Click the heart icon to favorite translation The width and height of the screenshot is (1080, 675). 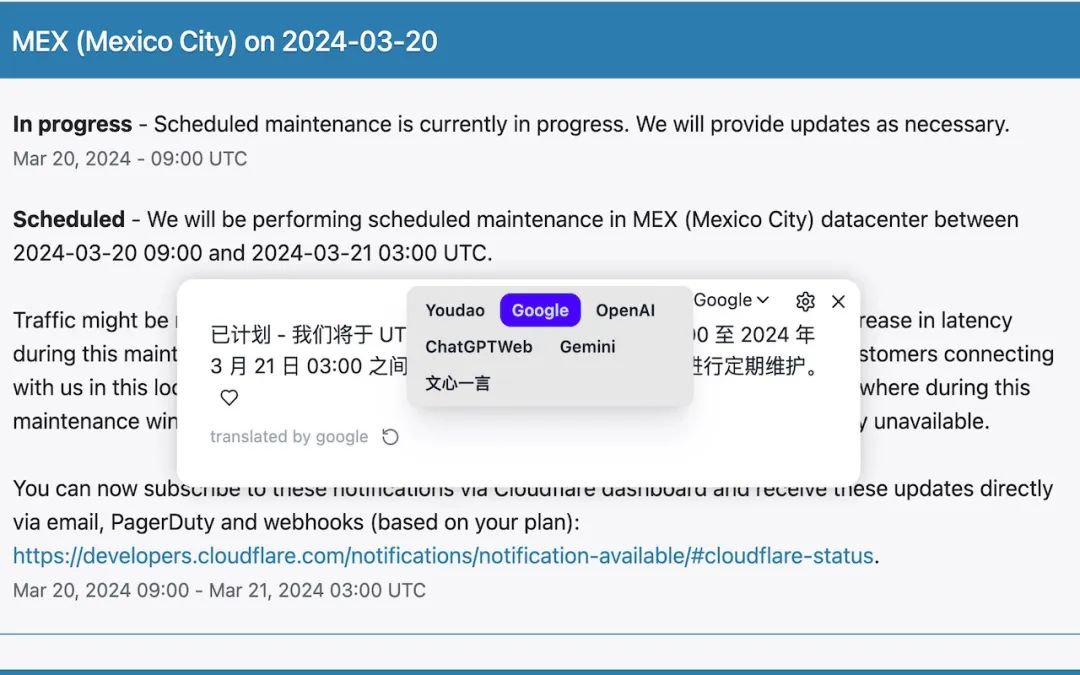[x=229, y=398]
